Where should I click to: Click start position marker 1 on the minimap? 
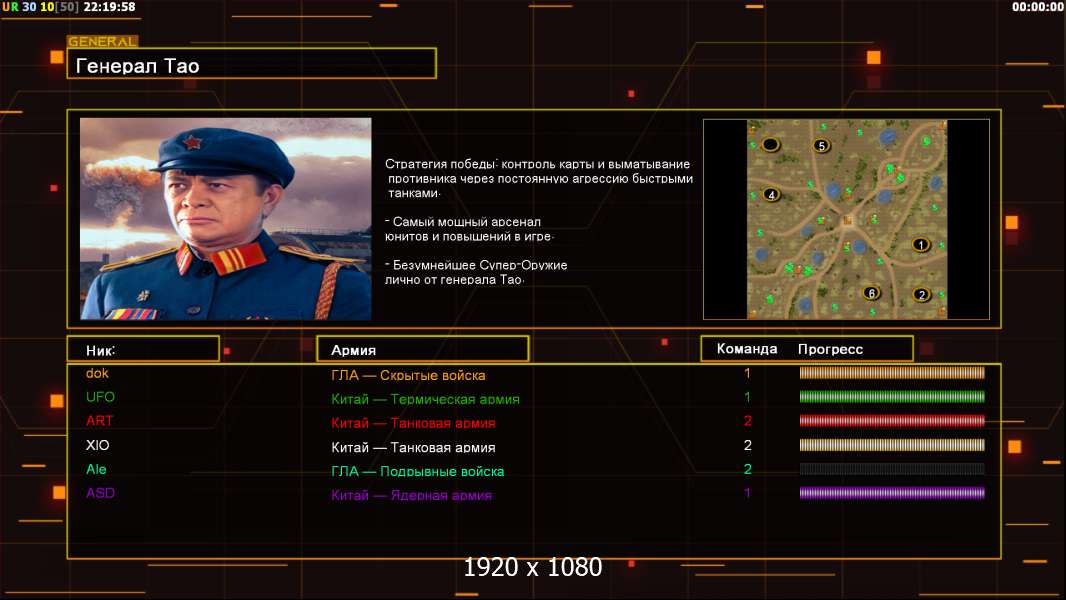[x=921, y=245]
